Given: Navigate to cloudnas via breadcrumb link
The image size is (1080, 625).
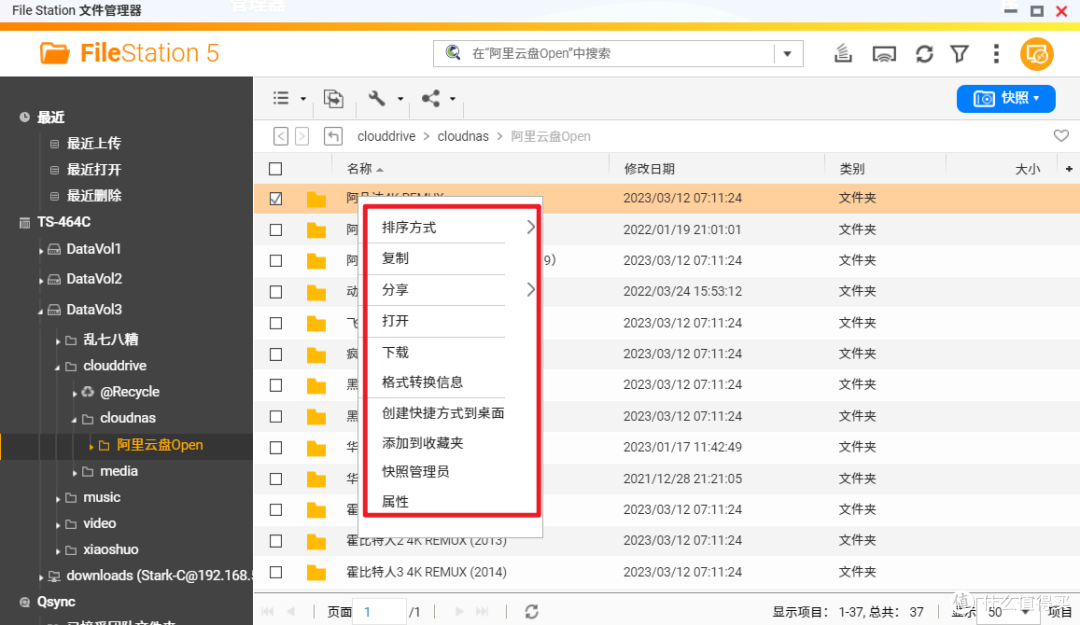Looking at the screenshot, I should [463, 136].
